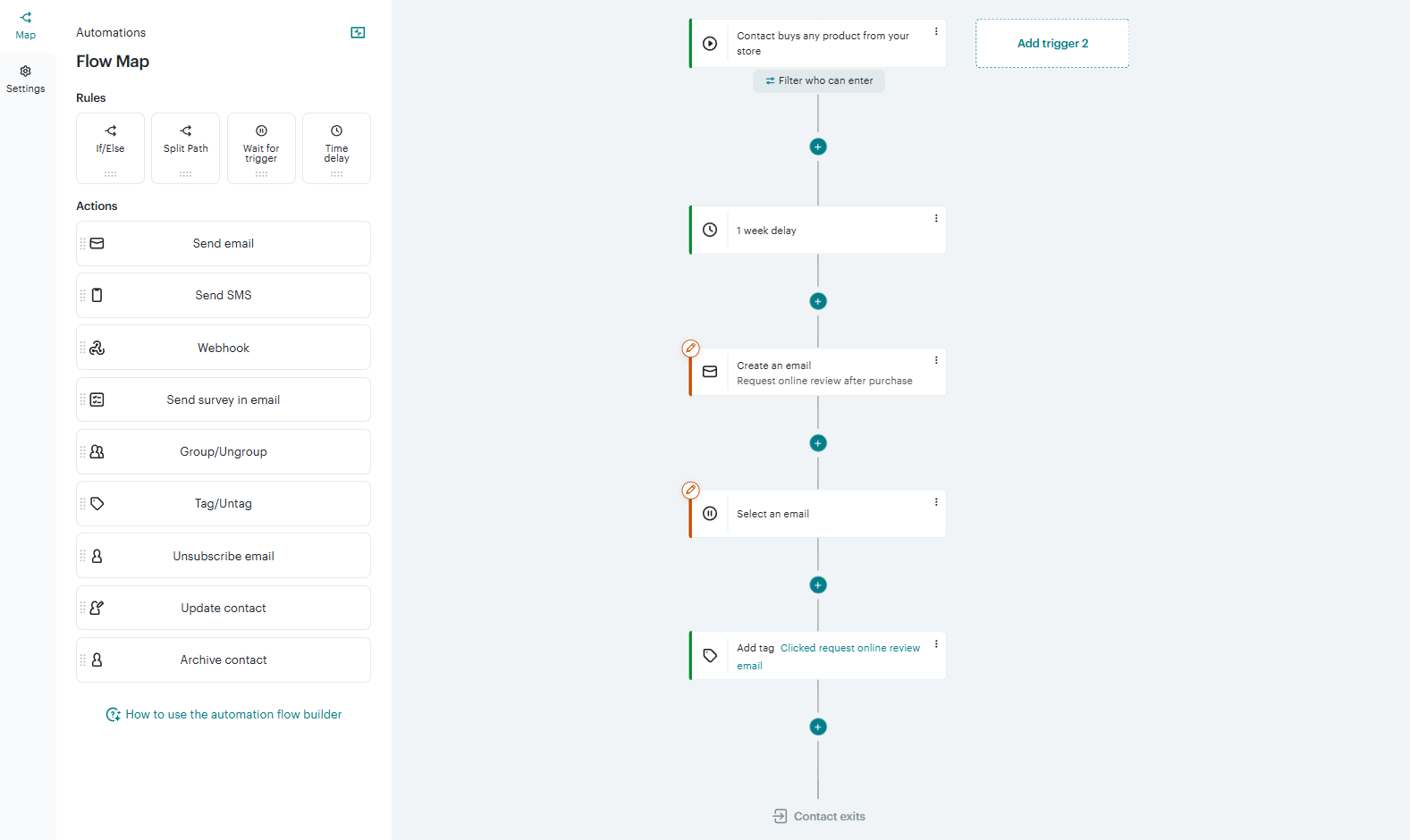Click the Unsubscribe email action

click(224, 556)
